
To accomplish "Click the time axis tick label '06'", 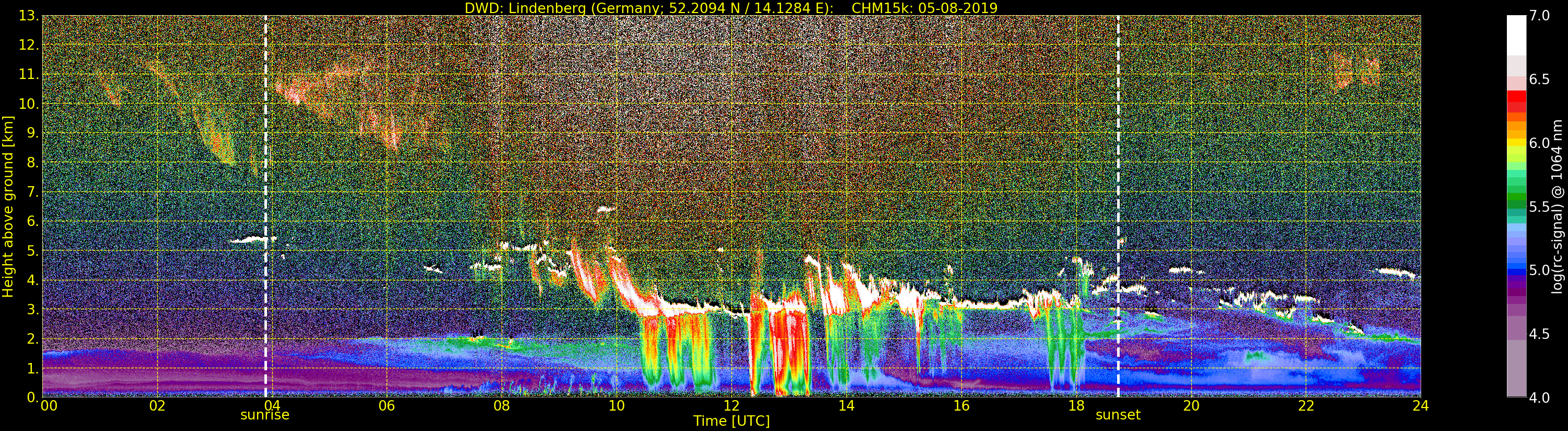I will coord(387,405).
